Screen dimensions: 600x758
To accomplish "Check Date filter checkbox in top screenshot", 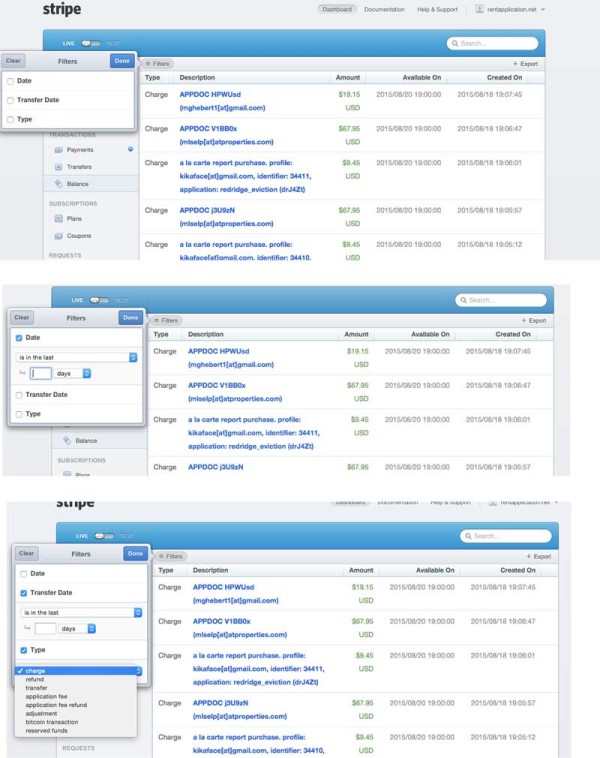I will pyautogui.click(x=10, y=81).
